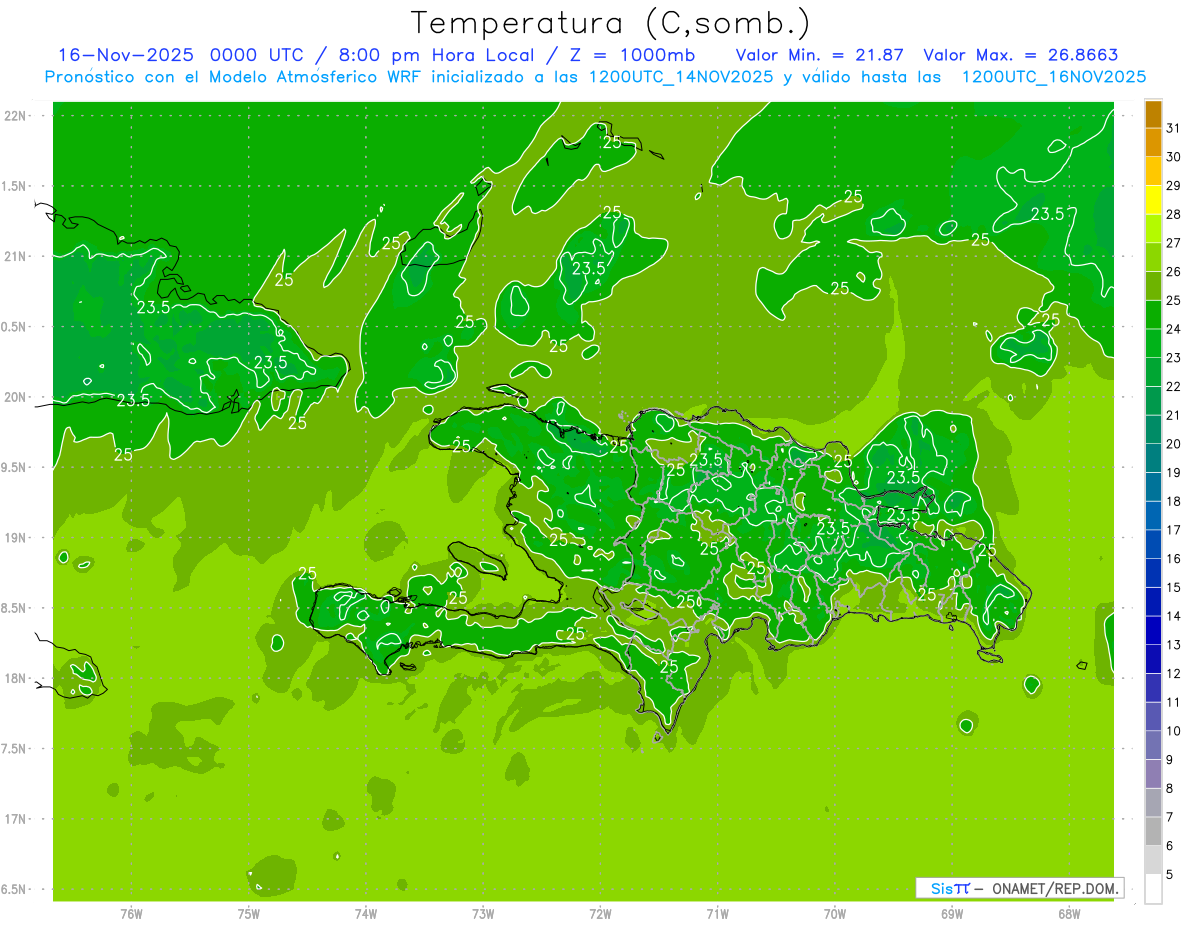
Task: Click the "18N" latitude axis label
Action: [16, 679]
